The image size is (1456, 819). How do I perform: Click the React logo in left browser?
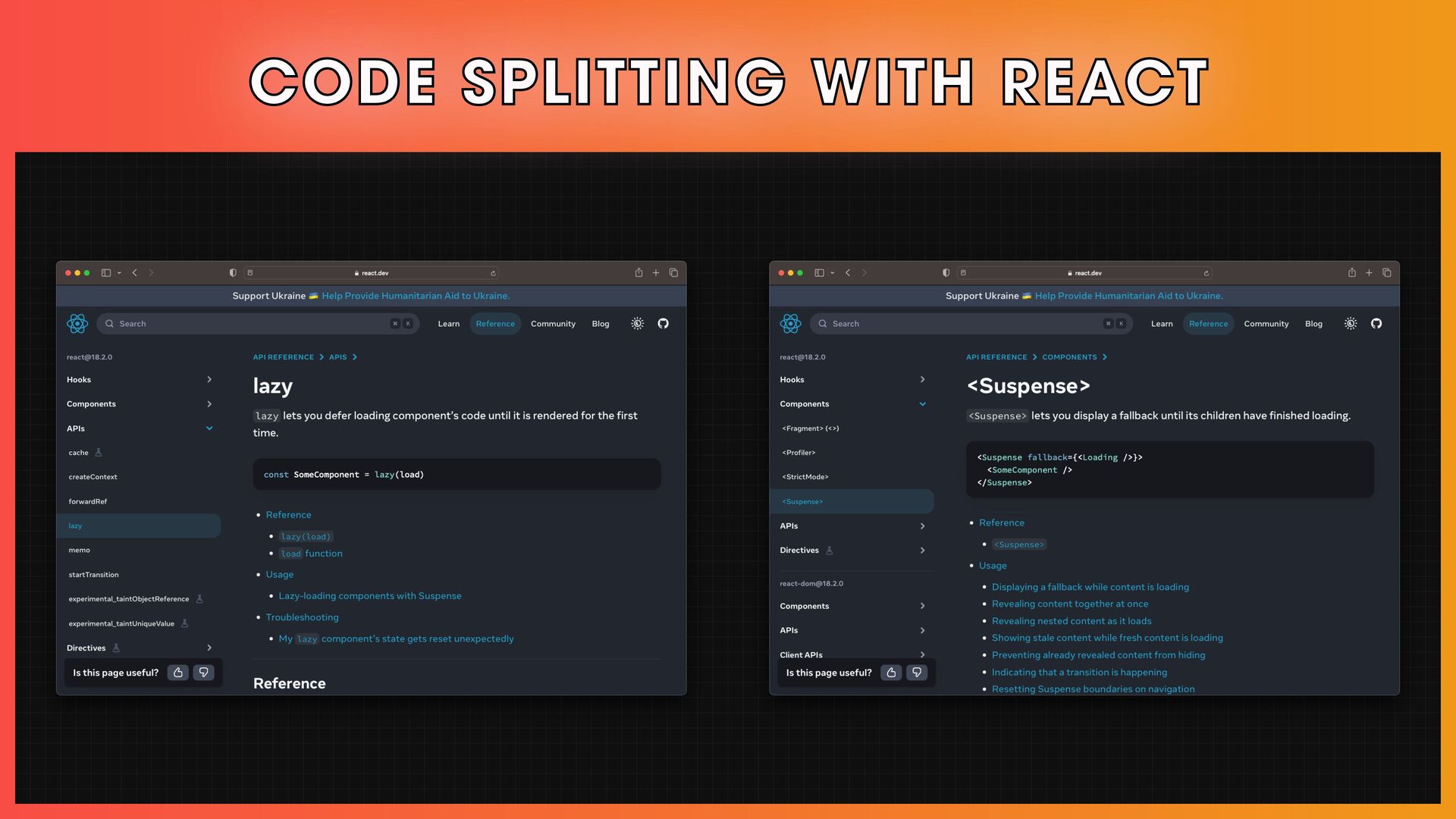click(77, 324)
